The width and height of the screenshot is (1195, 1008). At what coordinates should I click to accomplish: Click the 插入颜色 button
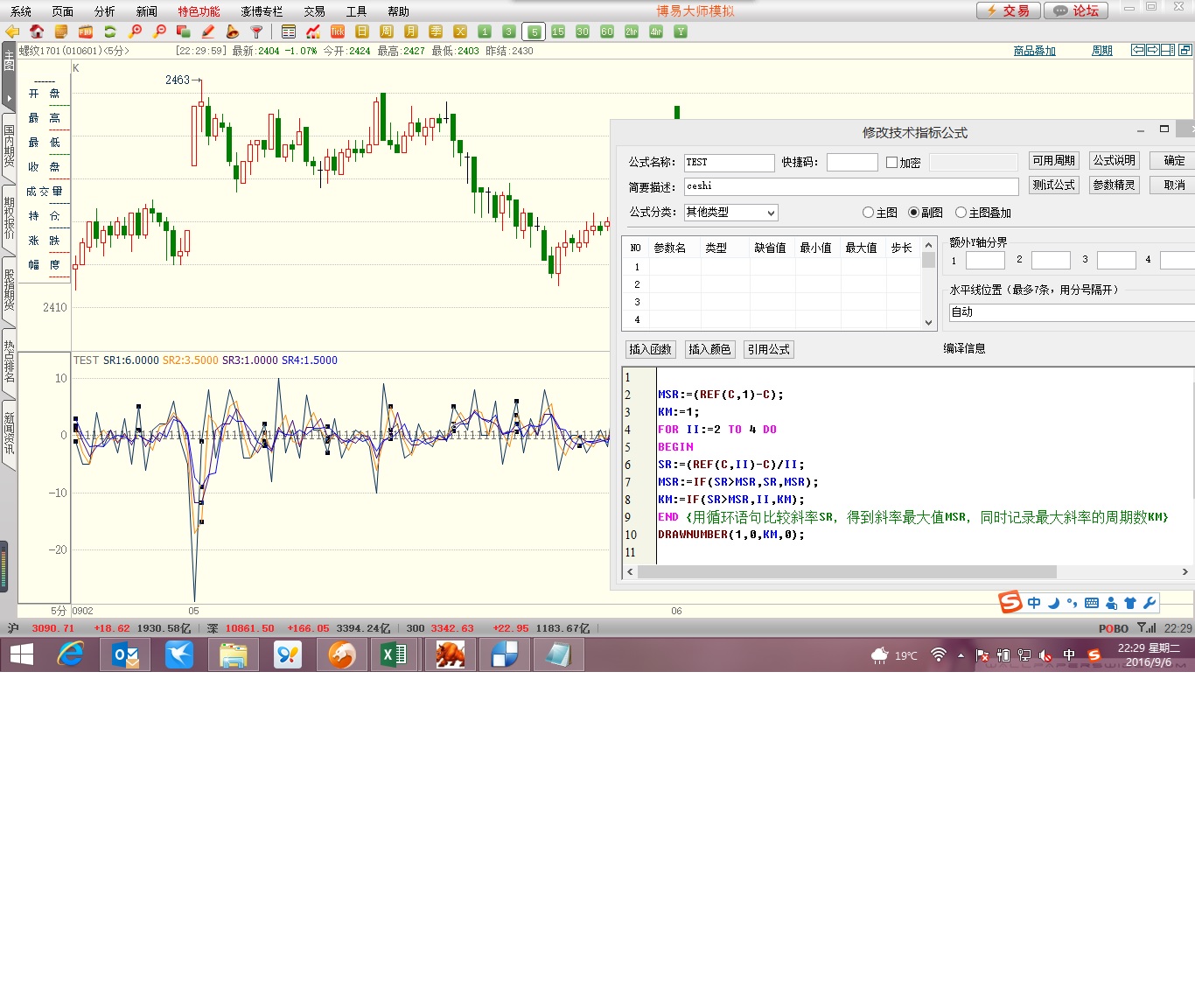pyautogui.click(x=709, y=350)
